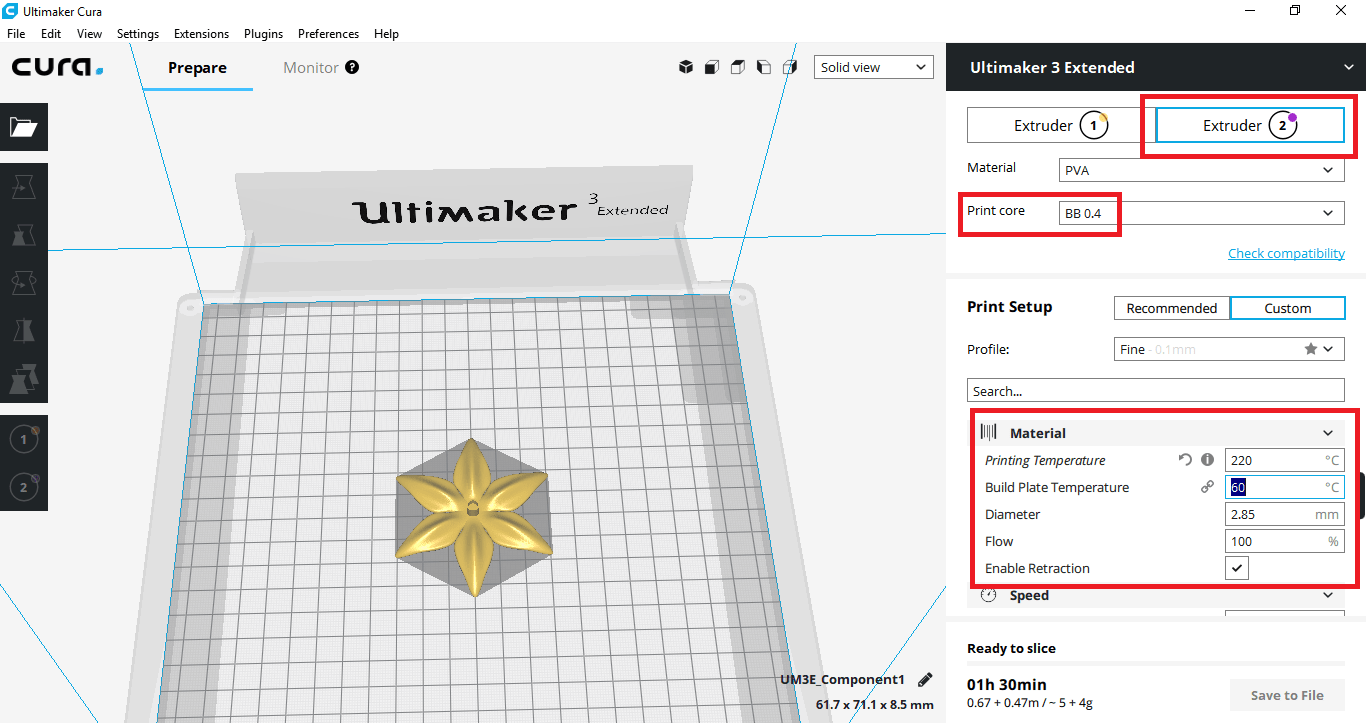Click the Check compatibility link
Image resolution: width=1366 pixels, height=723 pixels.
click(x=1286, y=253)
